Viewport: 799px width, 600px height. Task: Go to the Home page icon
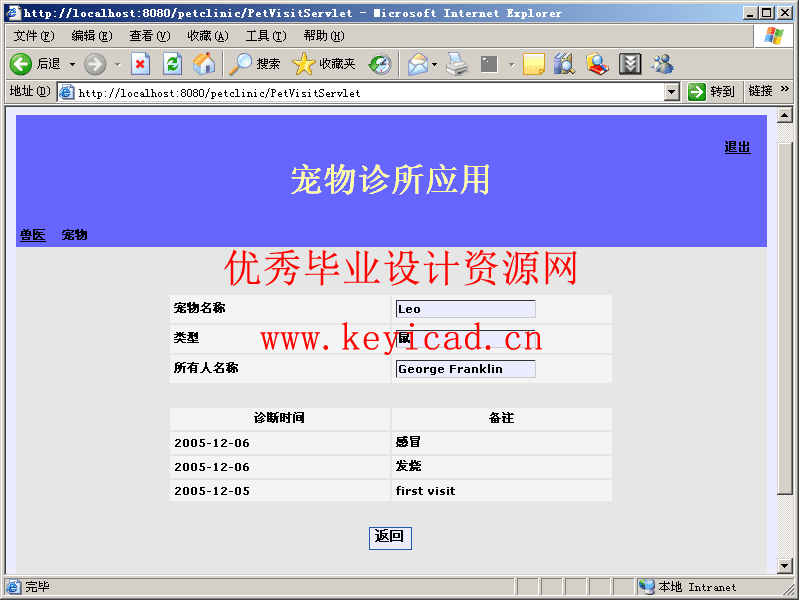point(204,64)
